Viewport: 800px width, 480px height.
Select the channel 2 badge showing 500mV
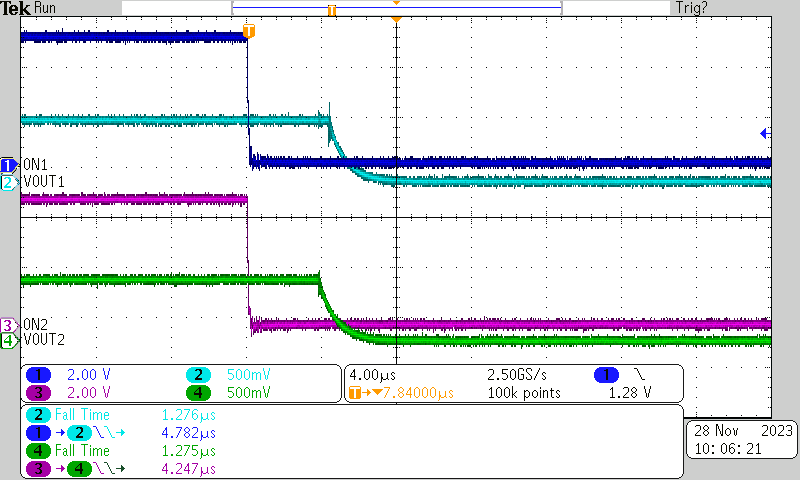click(198, 375)
